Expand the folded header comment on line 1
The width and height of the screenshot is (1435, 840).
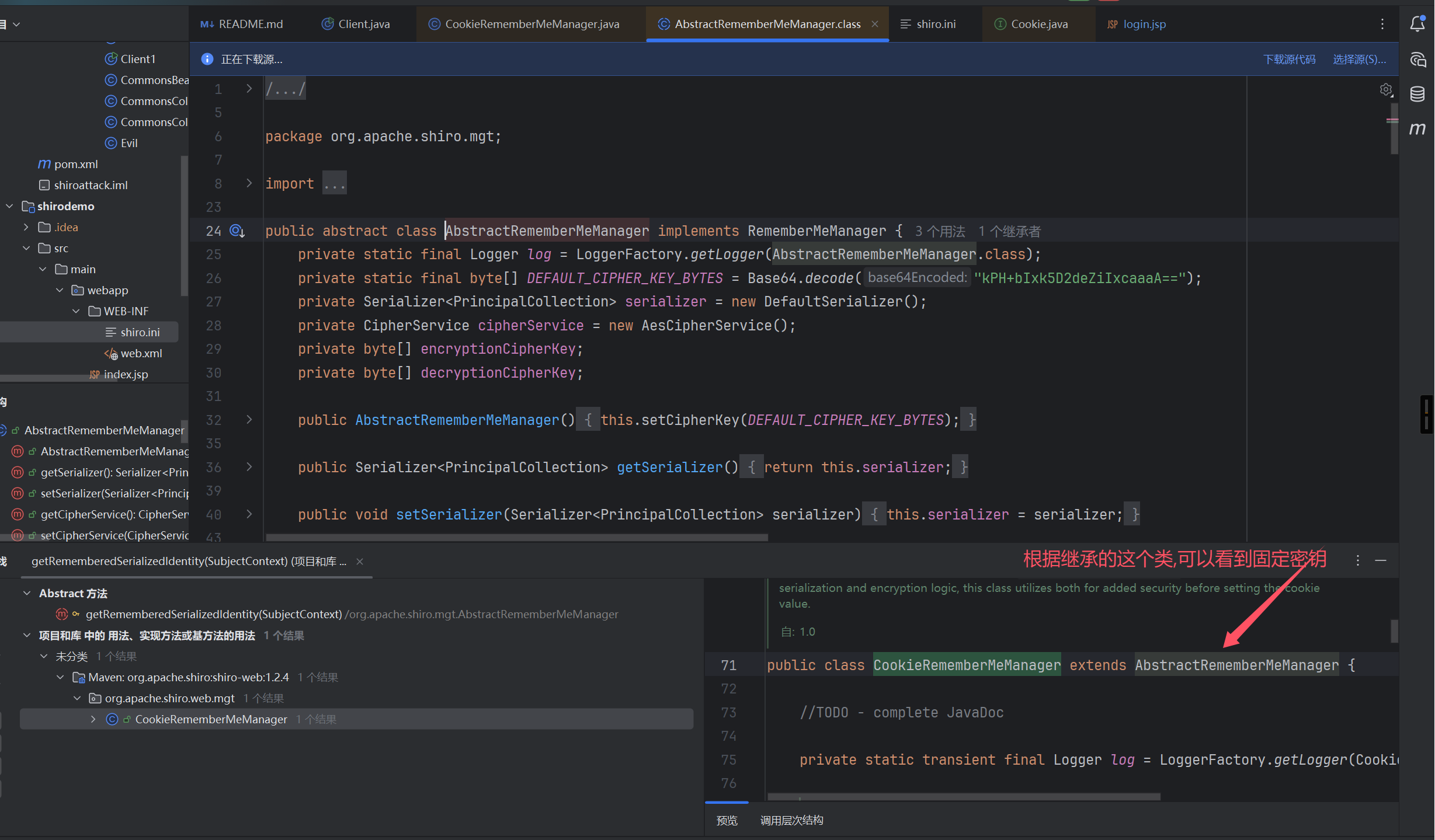click(x=249, y=89)
